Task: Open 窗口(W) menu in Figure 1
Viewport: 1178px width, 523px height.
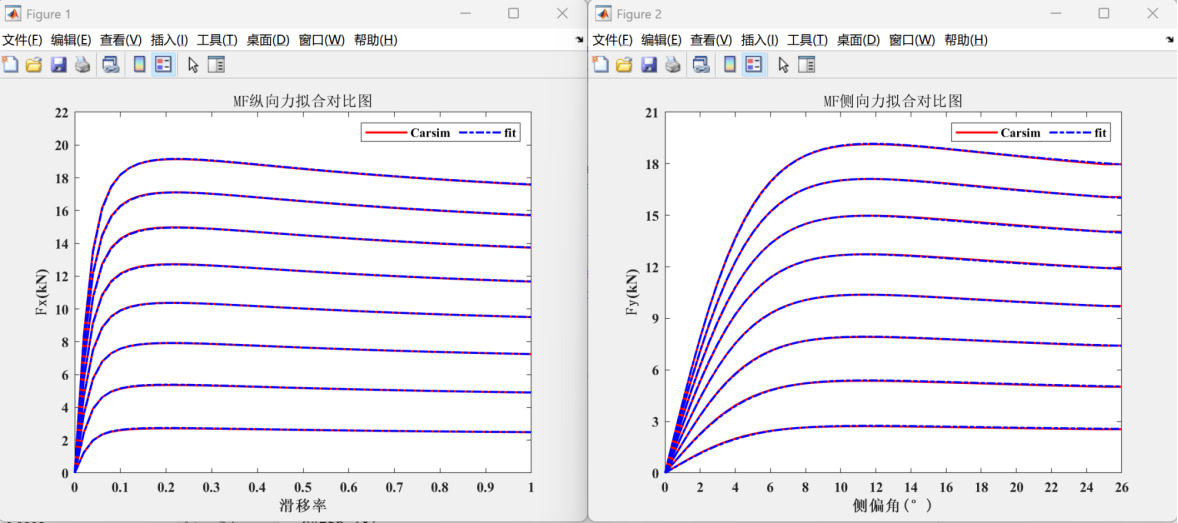Action: [322, 40]
